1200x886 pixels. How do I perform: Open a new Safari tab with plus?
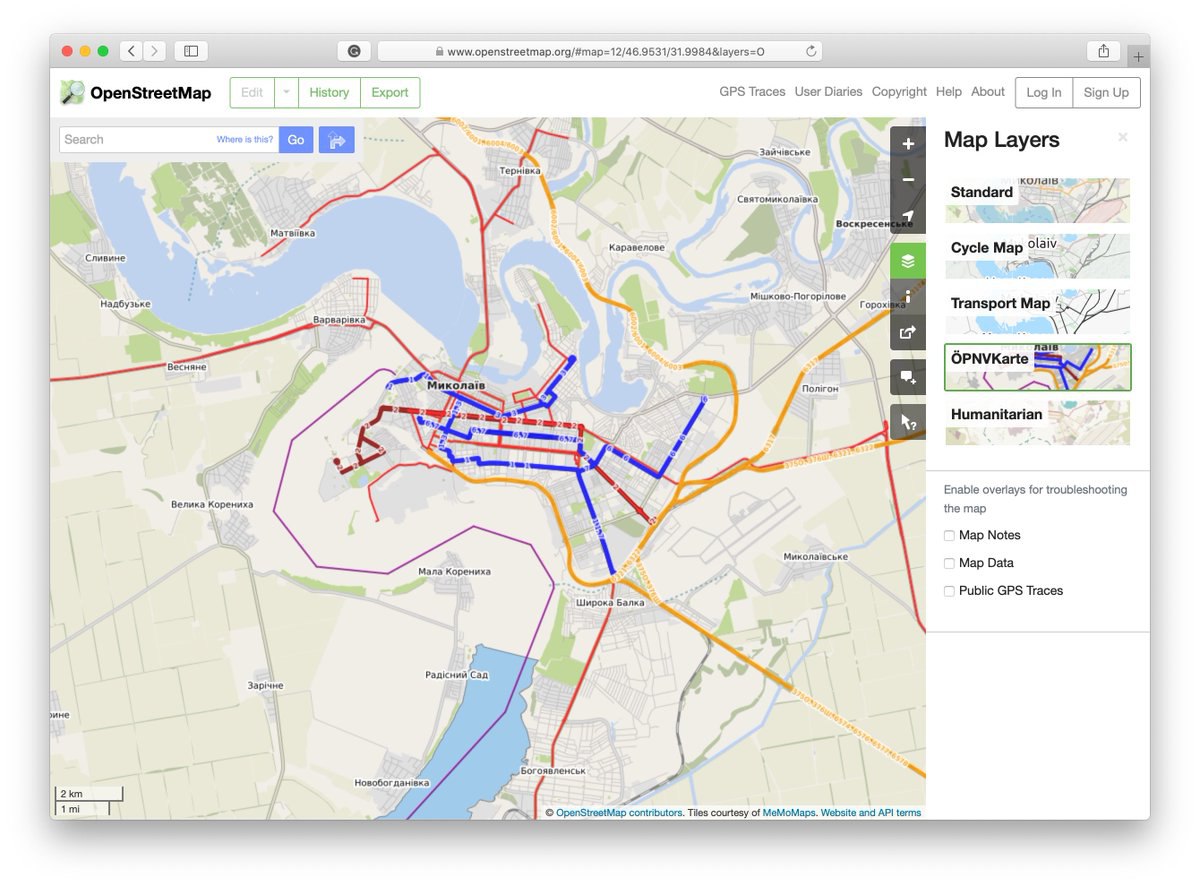pyautogui.click(x=1138, y=57)
